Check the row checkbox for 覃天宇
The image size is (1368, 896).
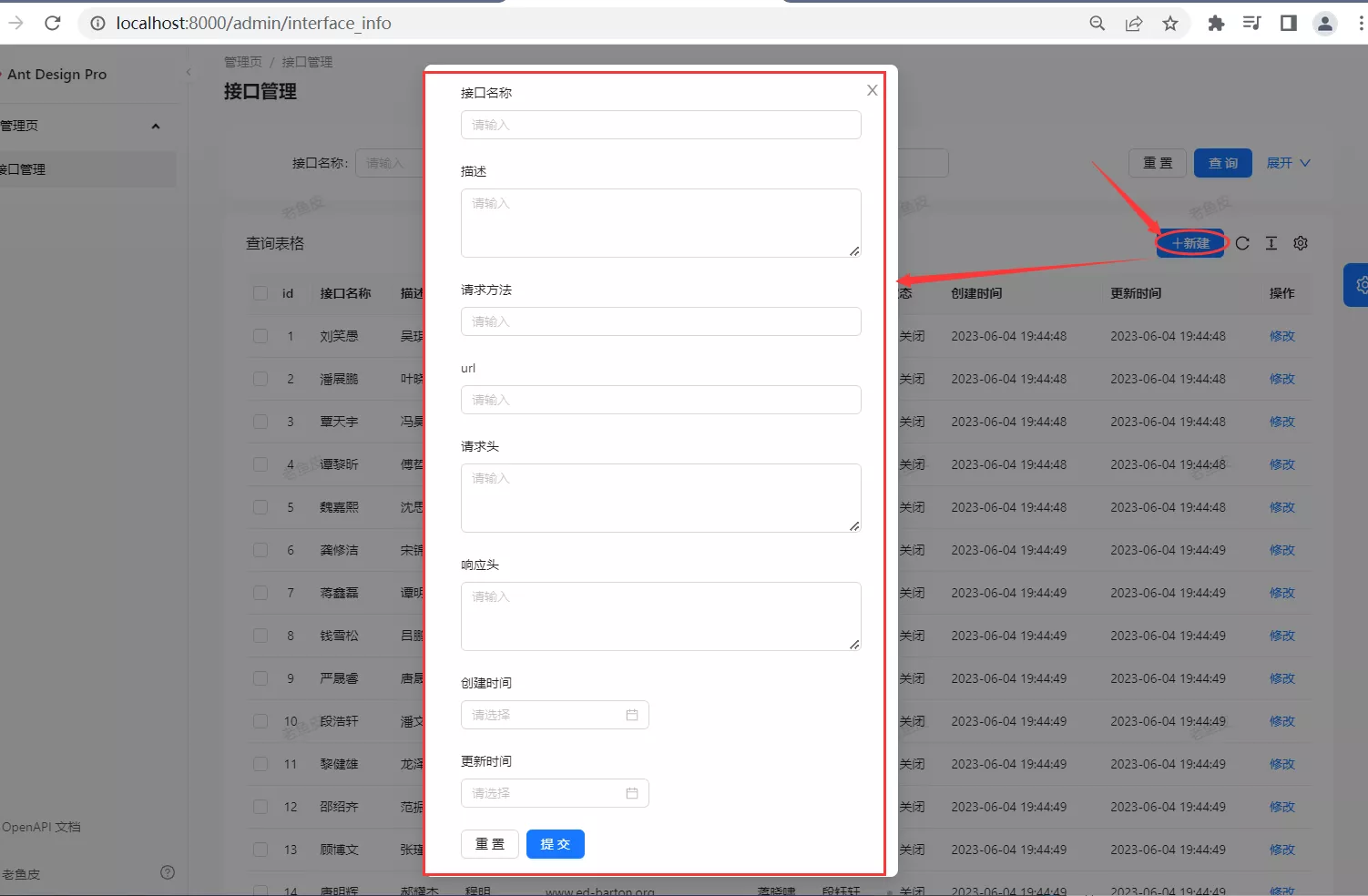pos(260,422)
